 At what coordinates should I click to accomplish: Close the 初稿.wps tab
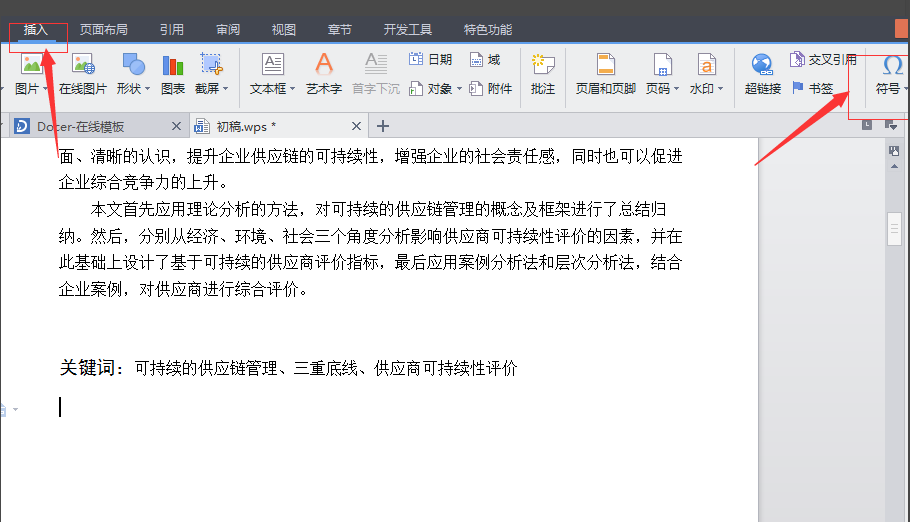pyautogui.click(x=356, y=126)
